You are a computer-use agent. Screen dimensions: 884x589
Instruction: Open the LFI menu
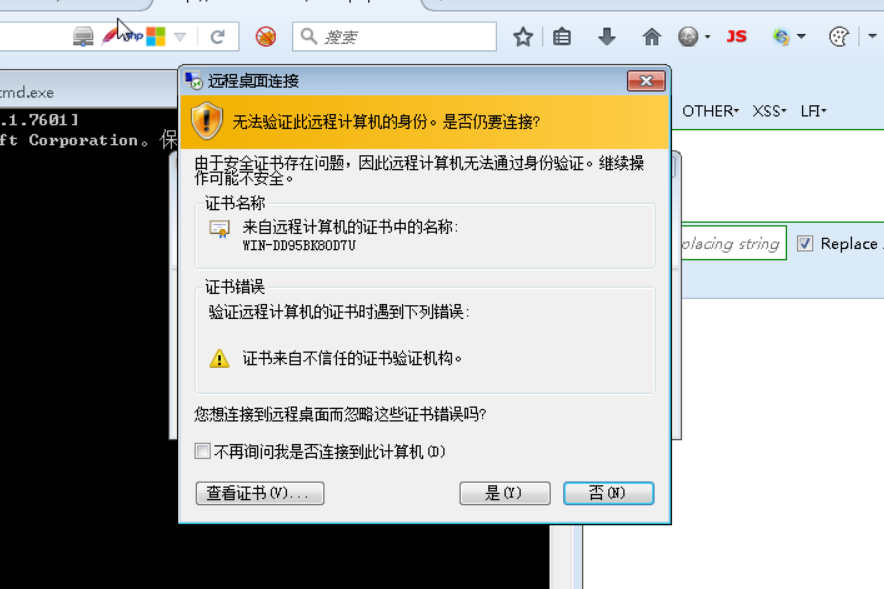(x=813, y=111)
